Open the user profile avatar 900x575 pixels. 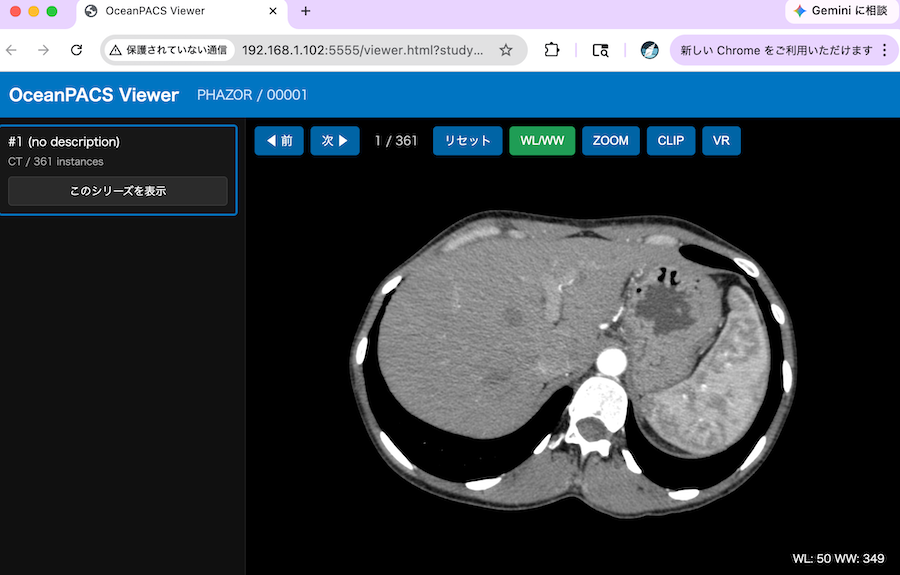[x=649, y=50]
